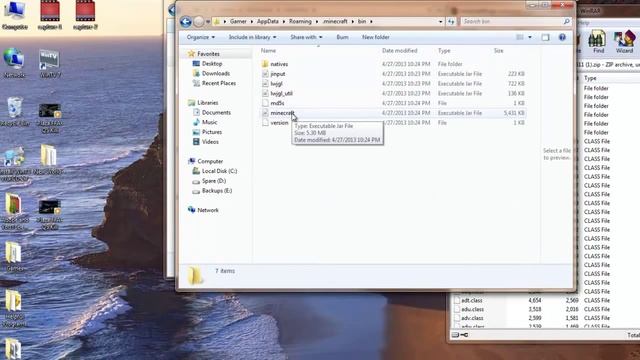Click the Explorer forward arrow button
Screen dimensions: 640x360
click(x=198, y=21)
